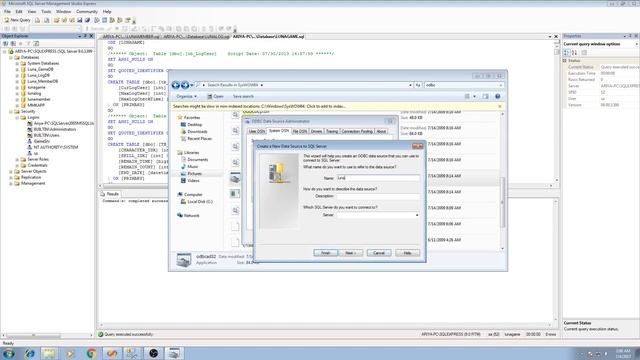The height and width of the screenshot is (360, 640).
Task: Switch to the Connection Pooling tab
Action: point(357,131)
